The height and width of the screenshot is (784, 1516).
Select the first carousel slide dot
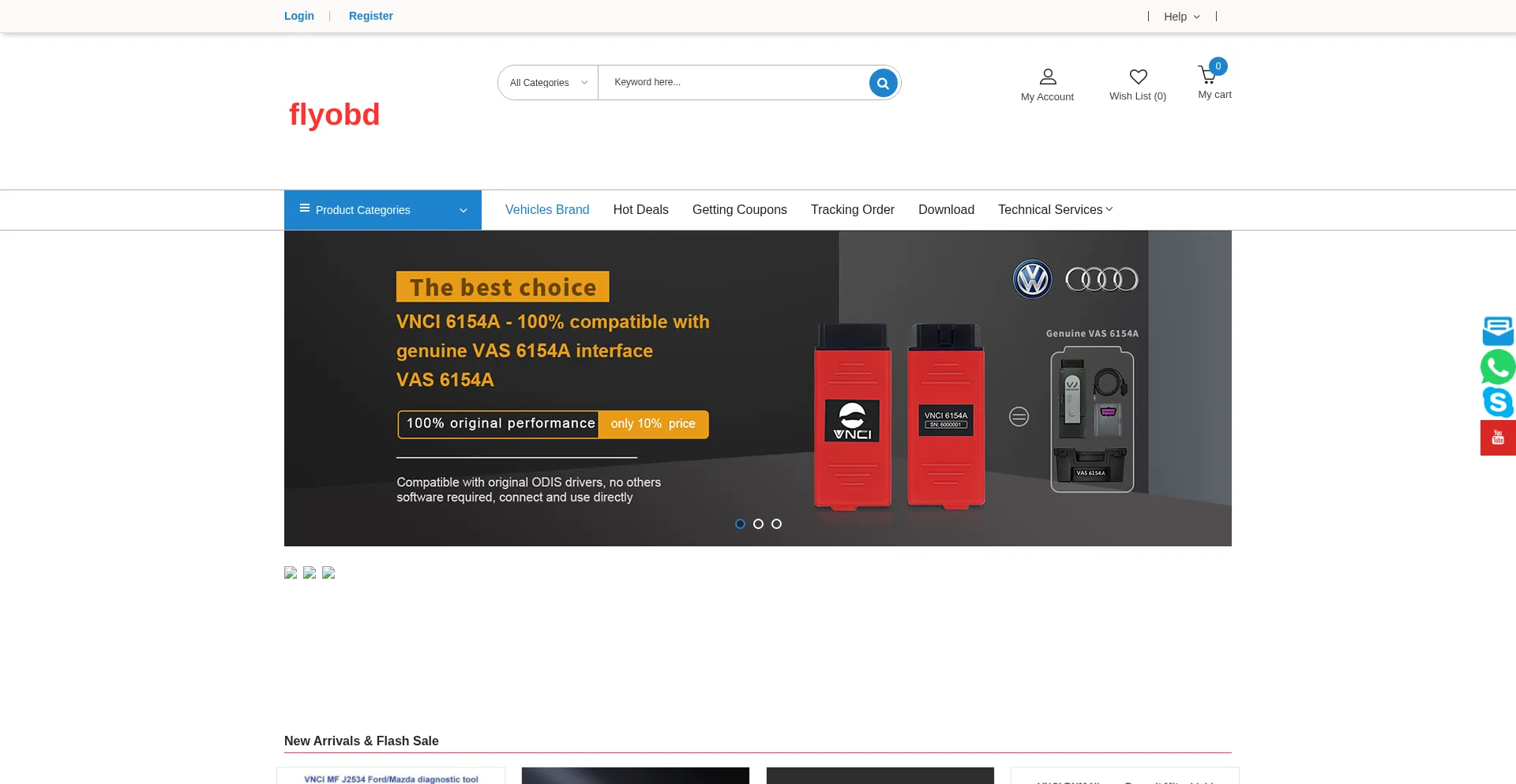tap(740, 523)
